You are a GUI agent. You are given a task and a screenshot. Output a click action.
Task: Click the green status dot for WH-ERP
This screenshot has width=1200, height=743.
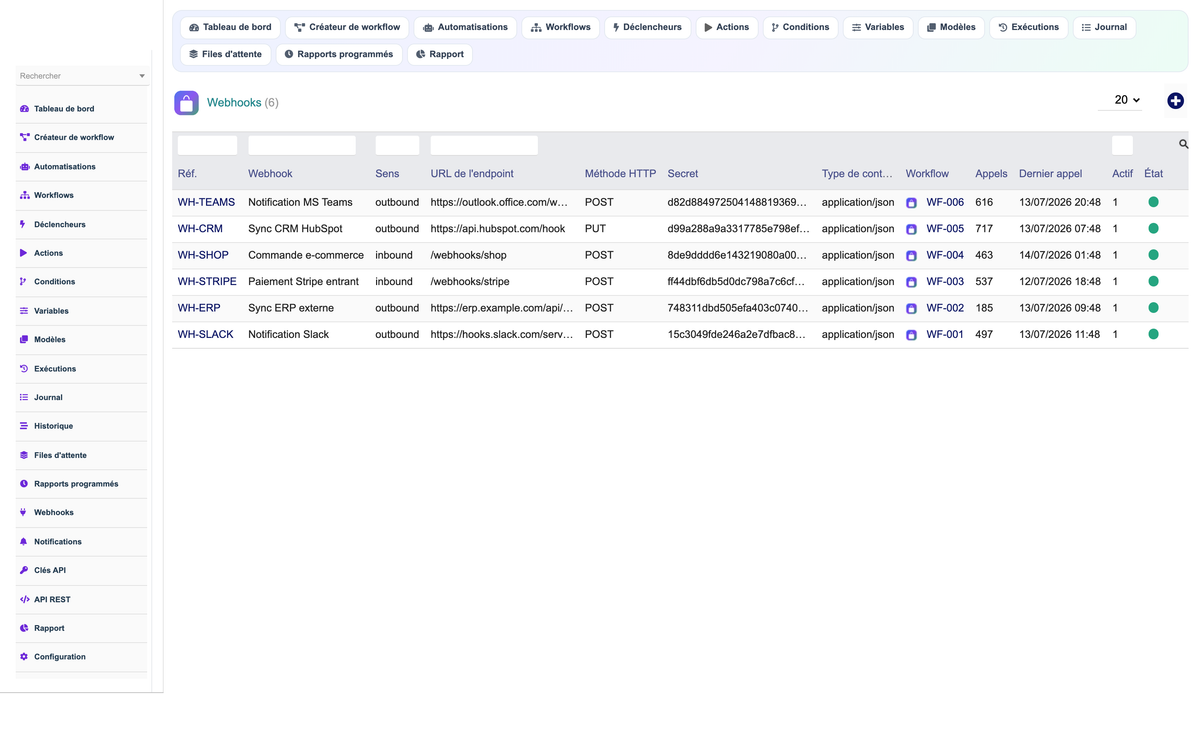point(1153,308)
